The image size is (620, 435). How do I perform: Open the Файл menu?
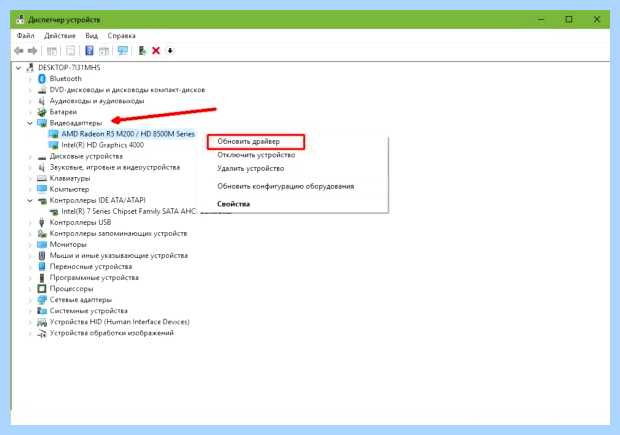click(x=26, y=36)
